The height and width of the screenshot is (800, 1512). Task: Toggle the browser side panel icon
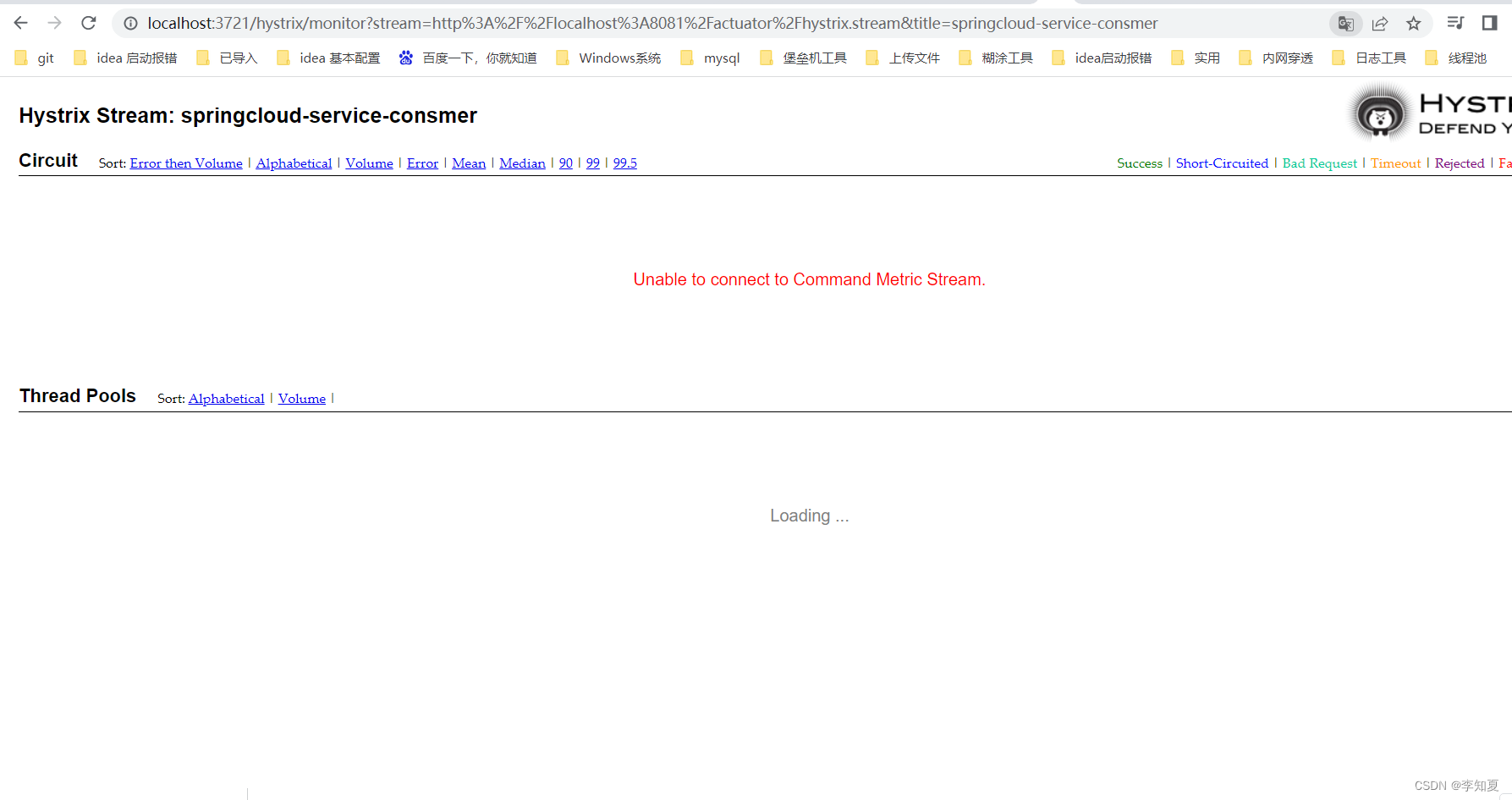click(1490, 23)
